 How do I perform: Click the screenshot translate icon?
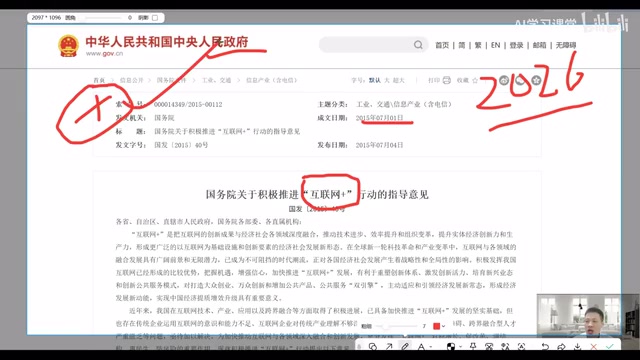(x=505, y=347)
